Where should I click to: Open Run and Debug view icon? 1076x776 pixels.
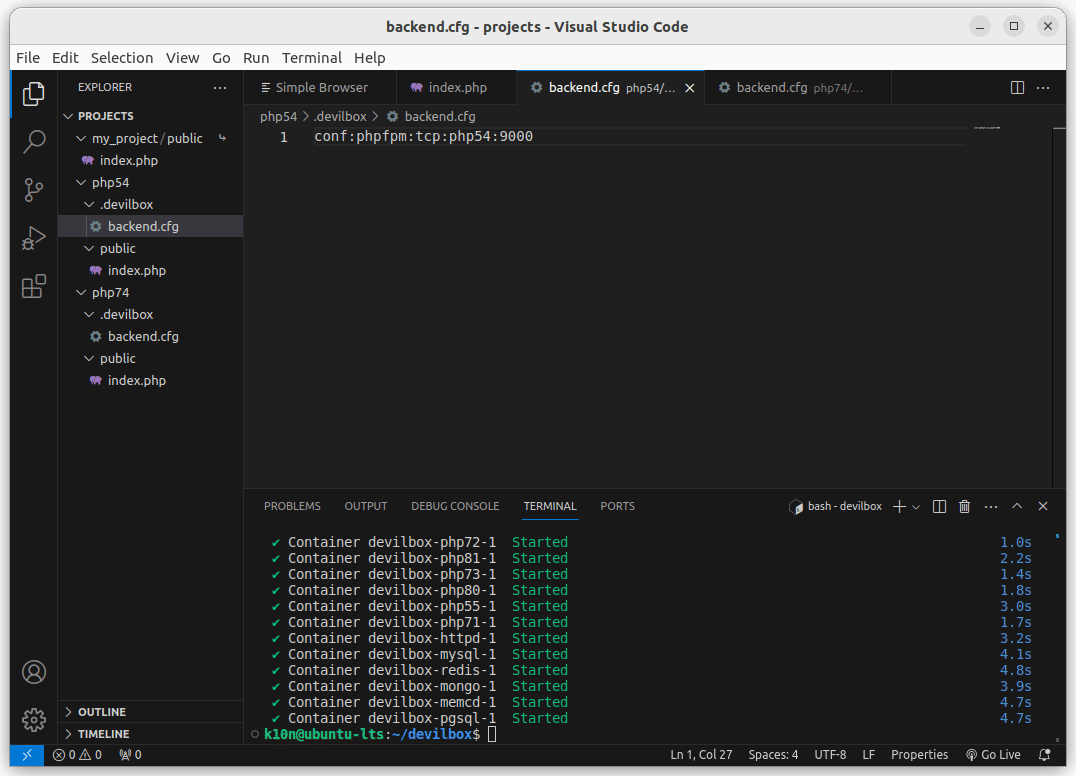click(34, 238)
